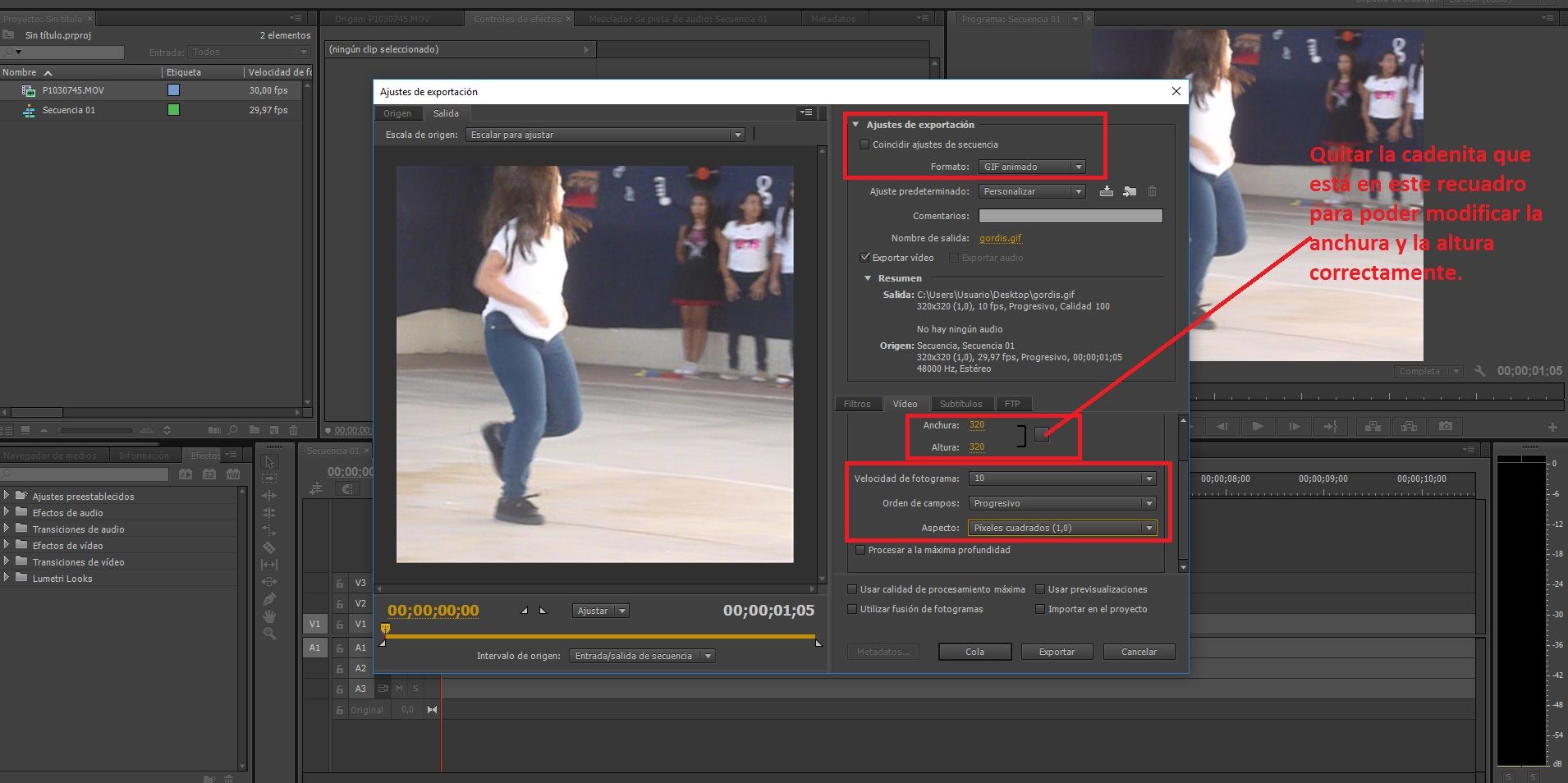This screenshot has height=783, width=1568.
Task: Enable Usar calidad de procesamiento máxima
Action: (852, 589)
